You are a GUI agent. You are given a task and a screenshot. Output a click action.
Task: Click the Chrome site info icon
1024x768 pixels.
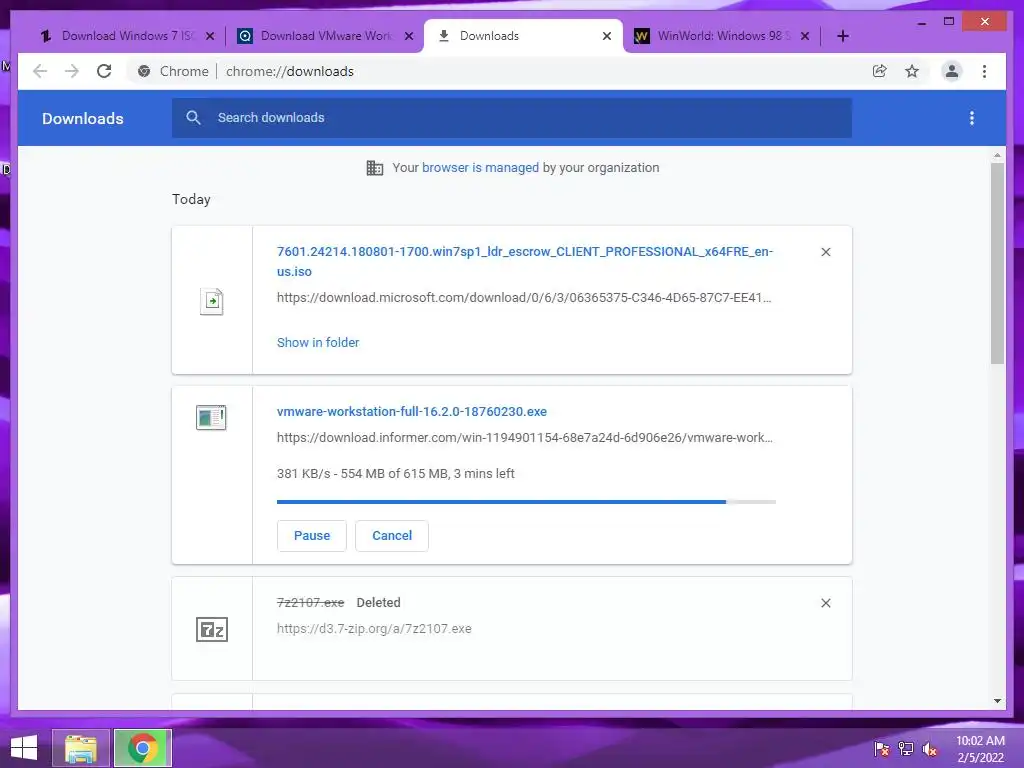[x=144, y=71]
